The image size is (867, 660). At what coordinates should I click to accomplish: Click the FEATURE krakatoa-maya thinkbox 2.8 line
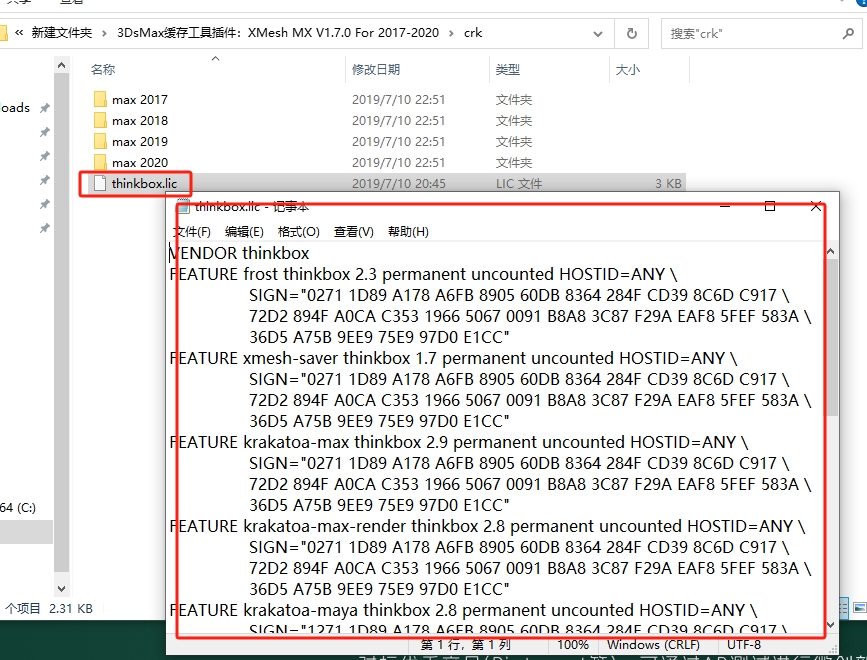point(463,610)
